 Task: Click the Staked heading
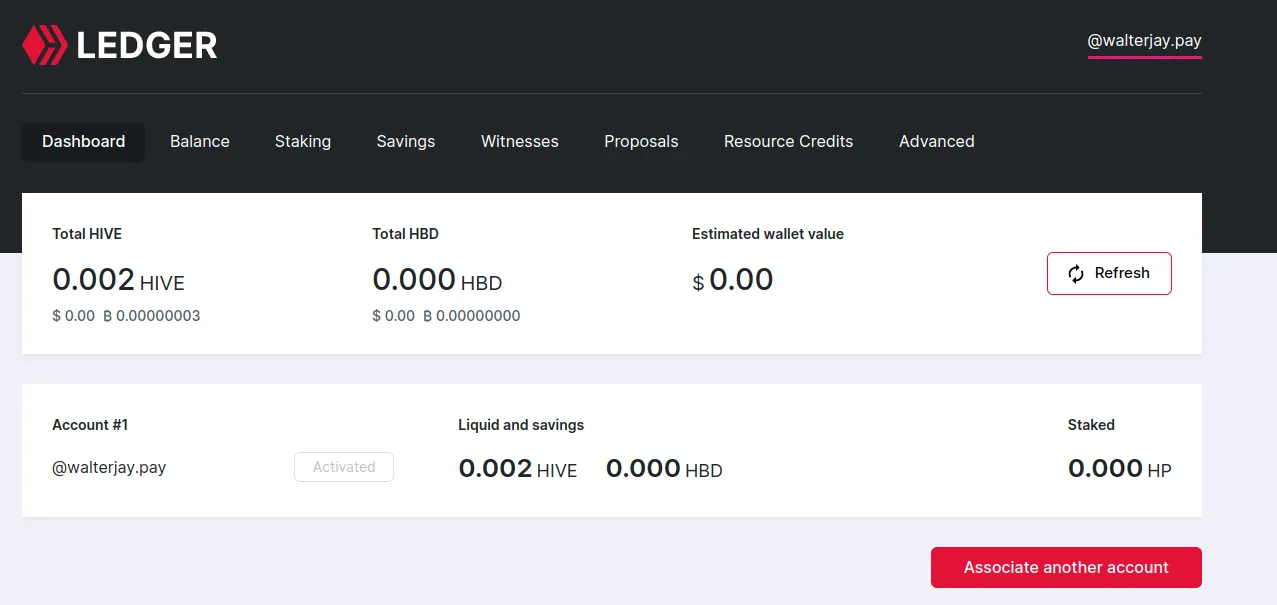[1091, 425]
